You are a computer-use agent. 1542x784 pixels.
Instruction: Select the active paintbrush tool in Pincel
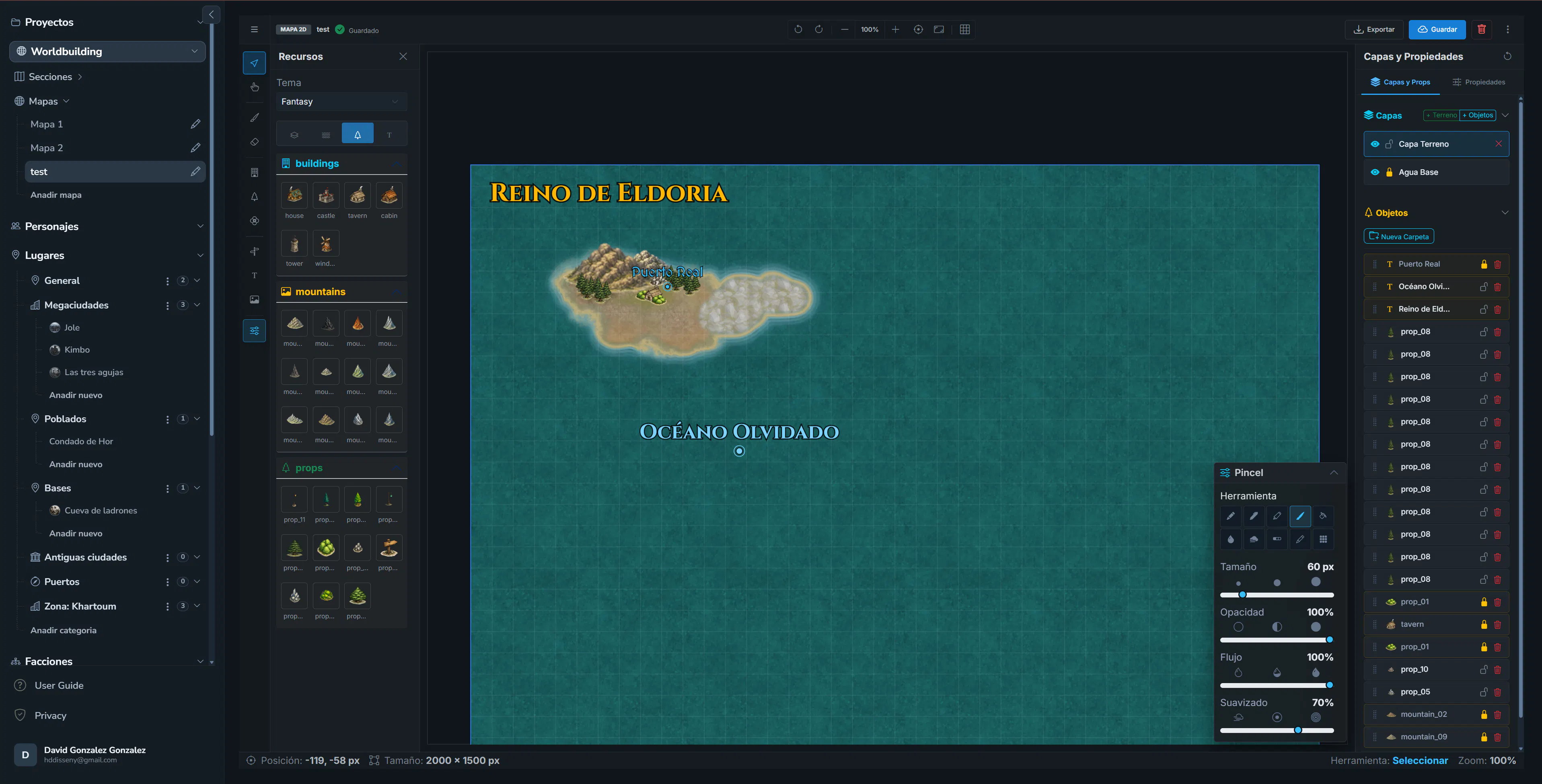click(x=1300, y=516)
